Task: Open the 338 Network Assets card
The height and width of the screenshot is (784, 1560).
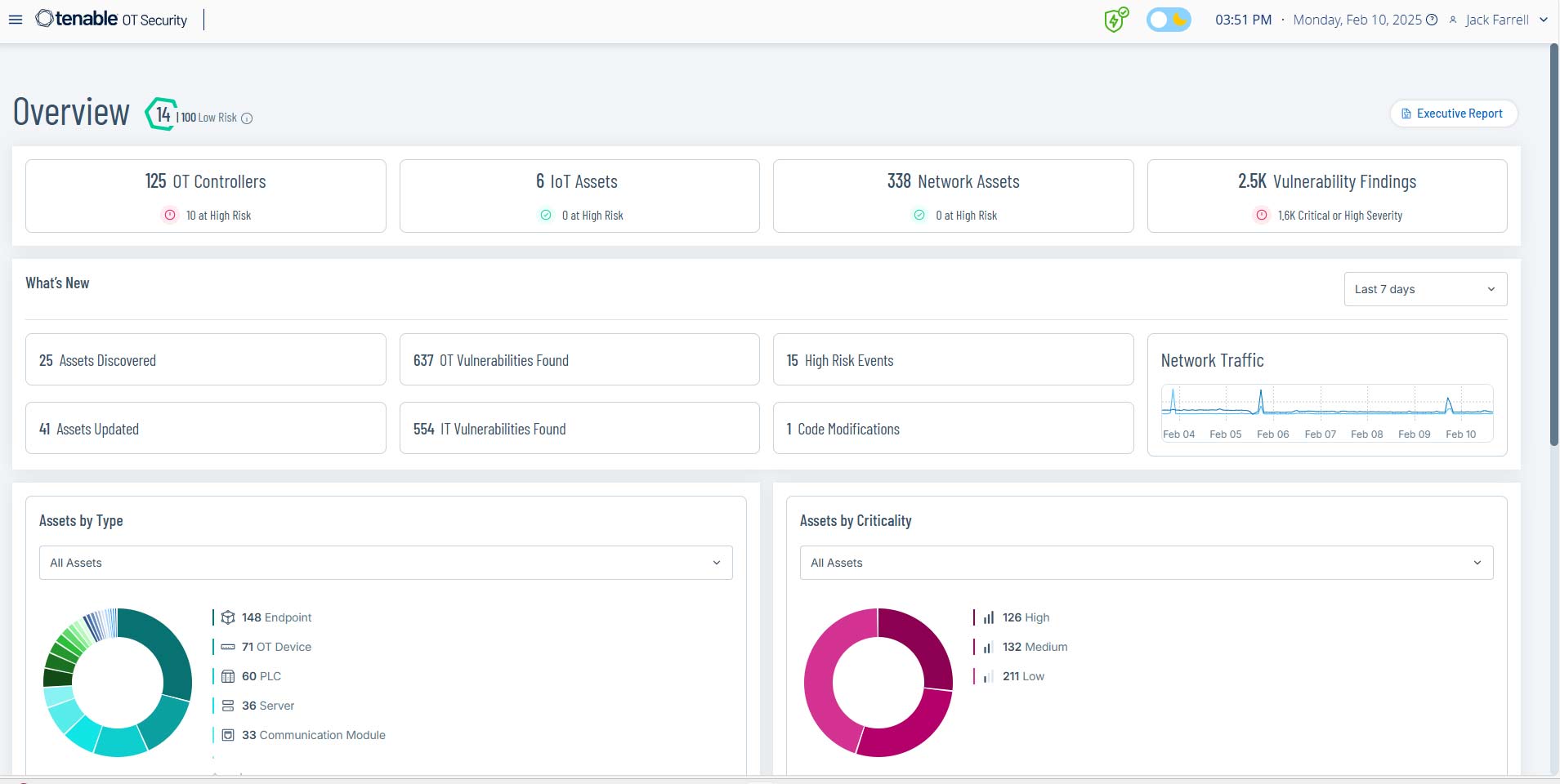Action: (953, 196)
